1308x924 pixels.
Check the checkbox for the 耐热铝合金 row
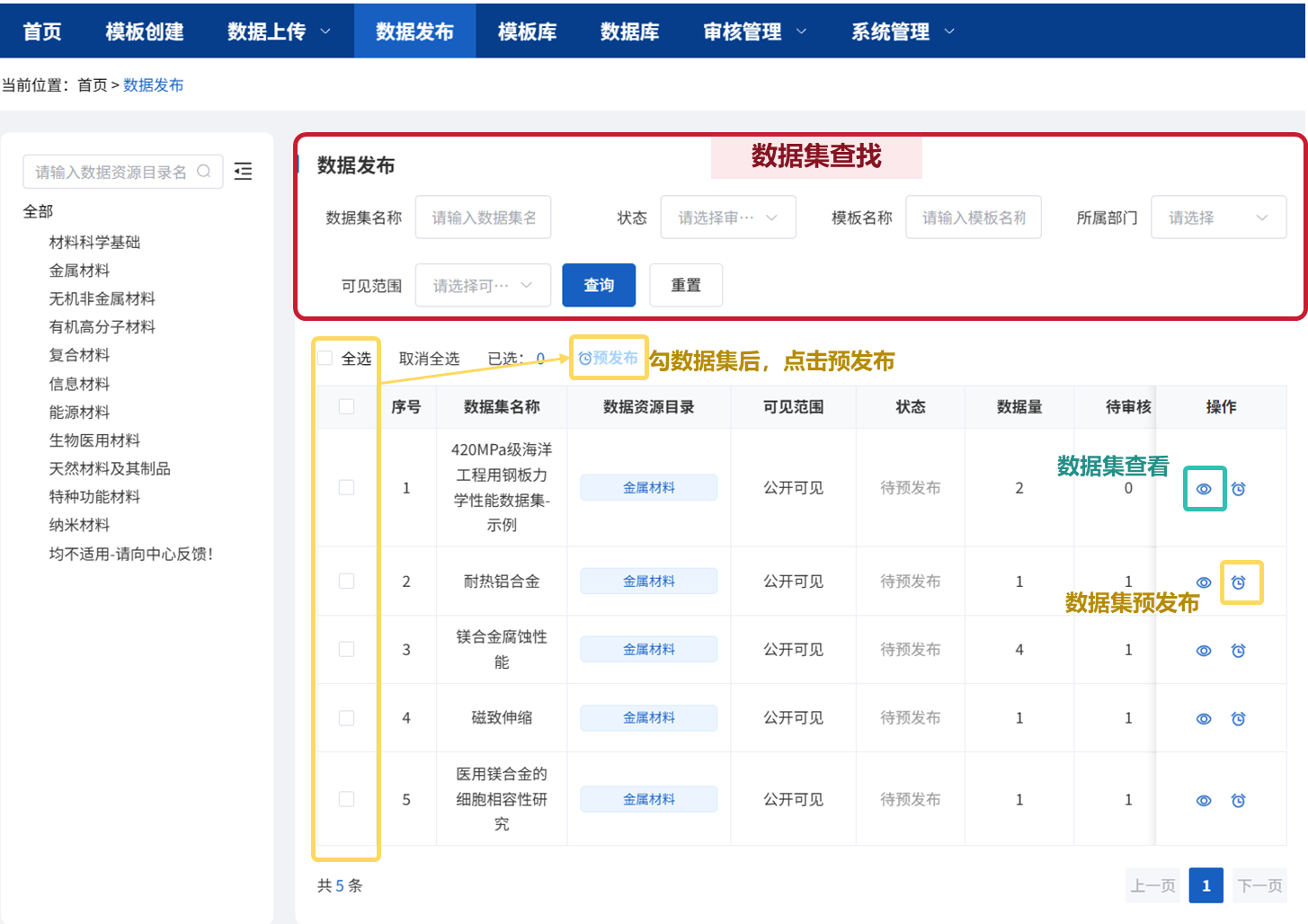(347, 582)
